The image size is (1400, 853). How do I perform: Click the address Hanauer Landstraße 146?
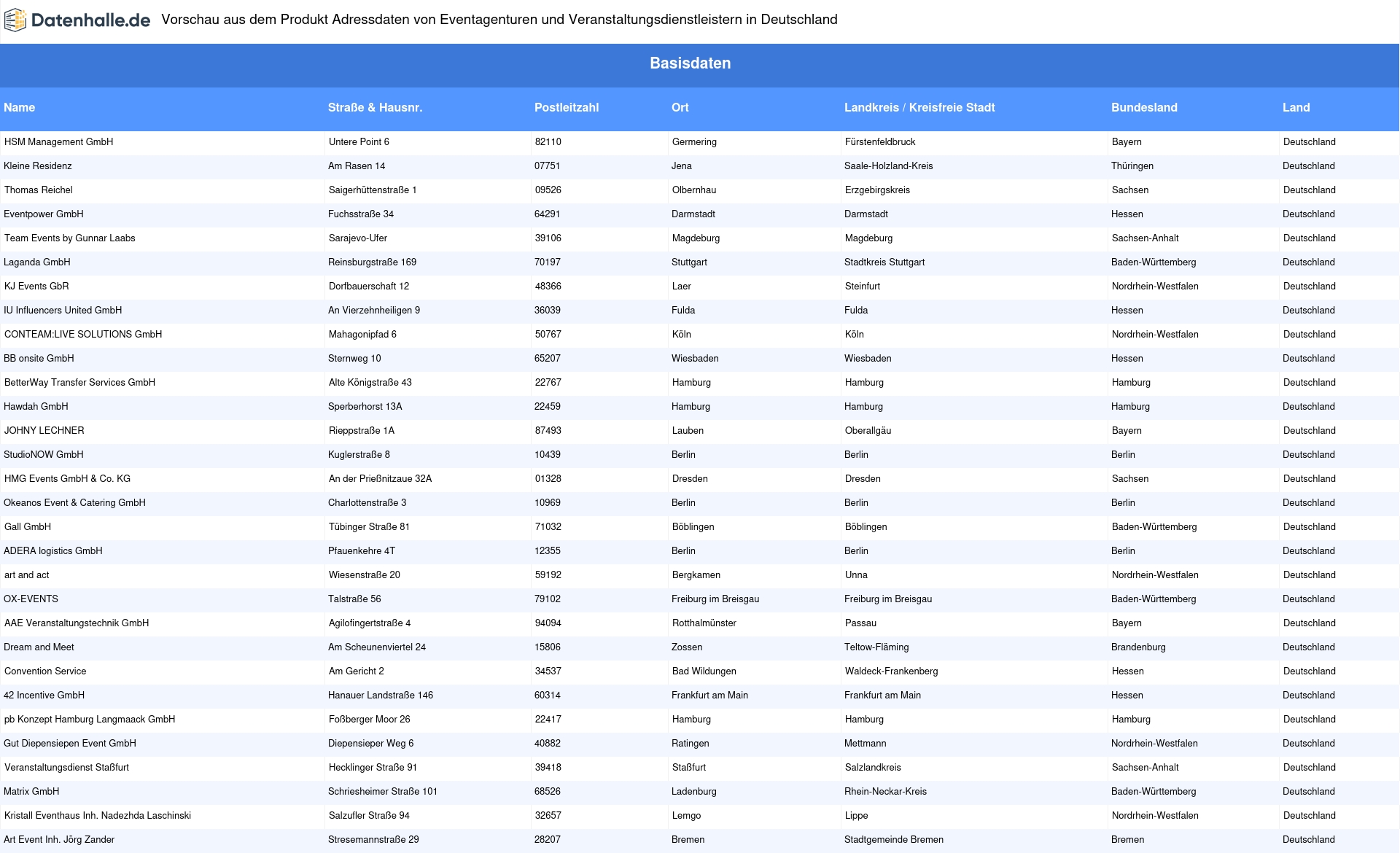pos(381,696)
